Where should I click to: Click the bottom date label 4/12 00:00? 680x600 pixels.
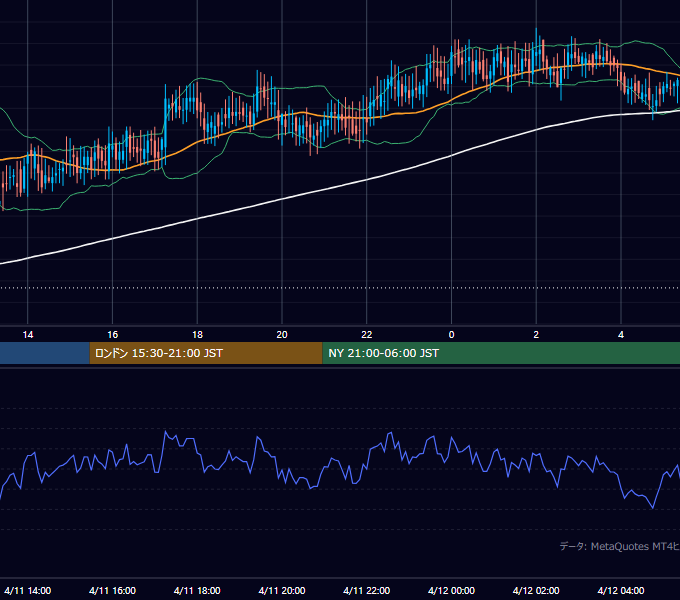(x=451, y=590)
